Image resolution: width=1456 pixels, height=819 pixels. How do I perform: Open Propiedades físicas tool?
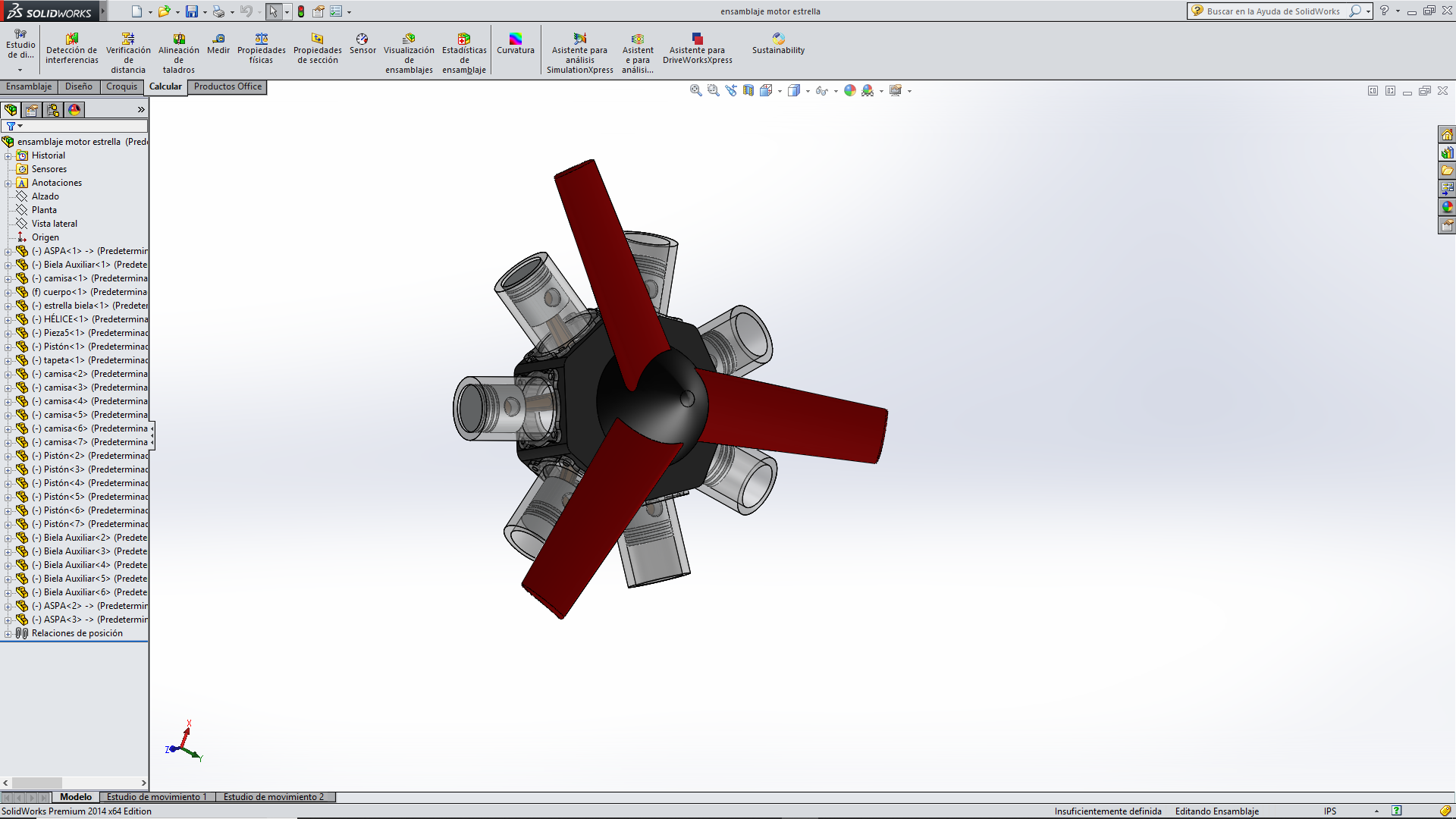click(x=261, y=49)
